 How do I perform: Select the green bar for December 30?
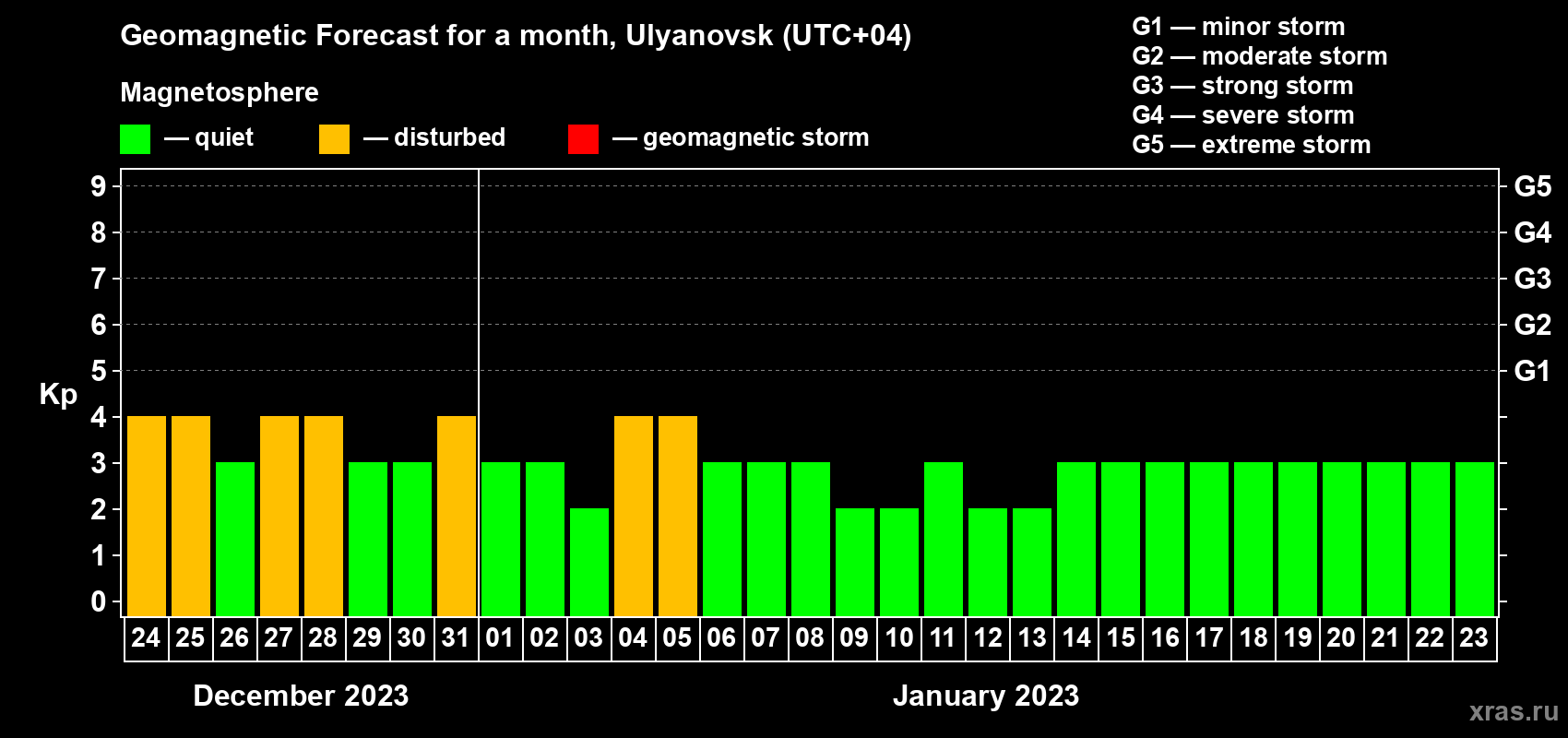coord(412,540)
